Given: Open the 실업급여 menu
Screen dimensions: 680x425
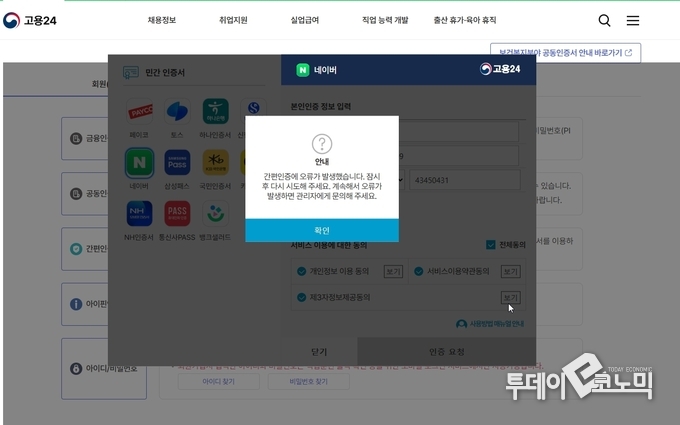Looking at the screenshot, I should 304,20.
